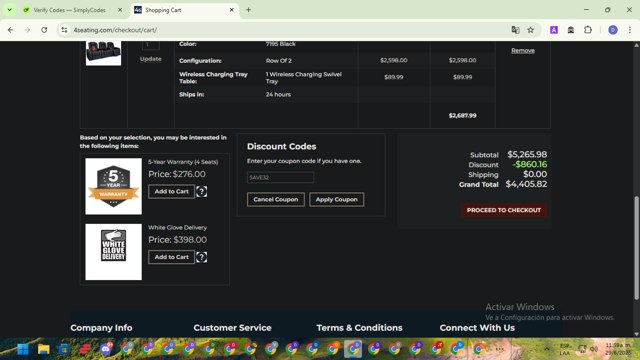
Task: Open the White Glove Delivery image
Action: (113, 252)
